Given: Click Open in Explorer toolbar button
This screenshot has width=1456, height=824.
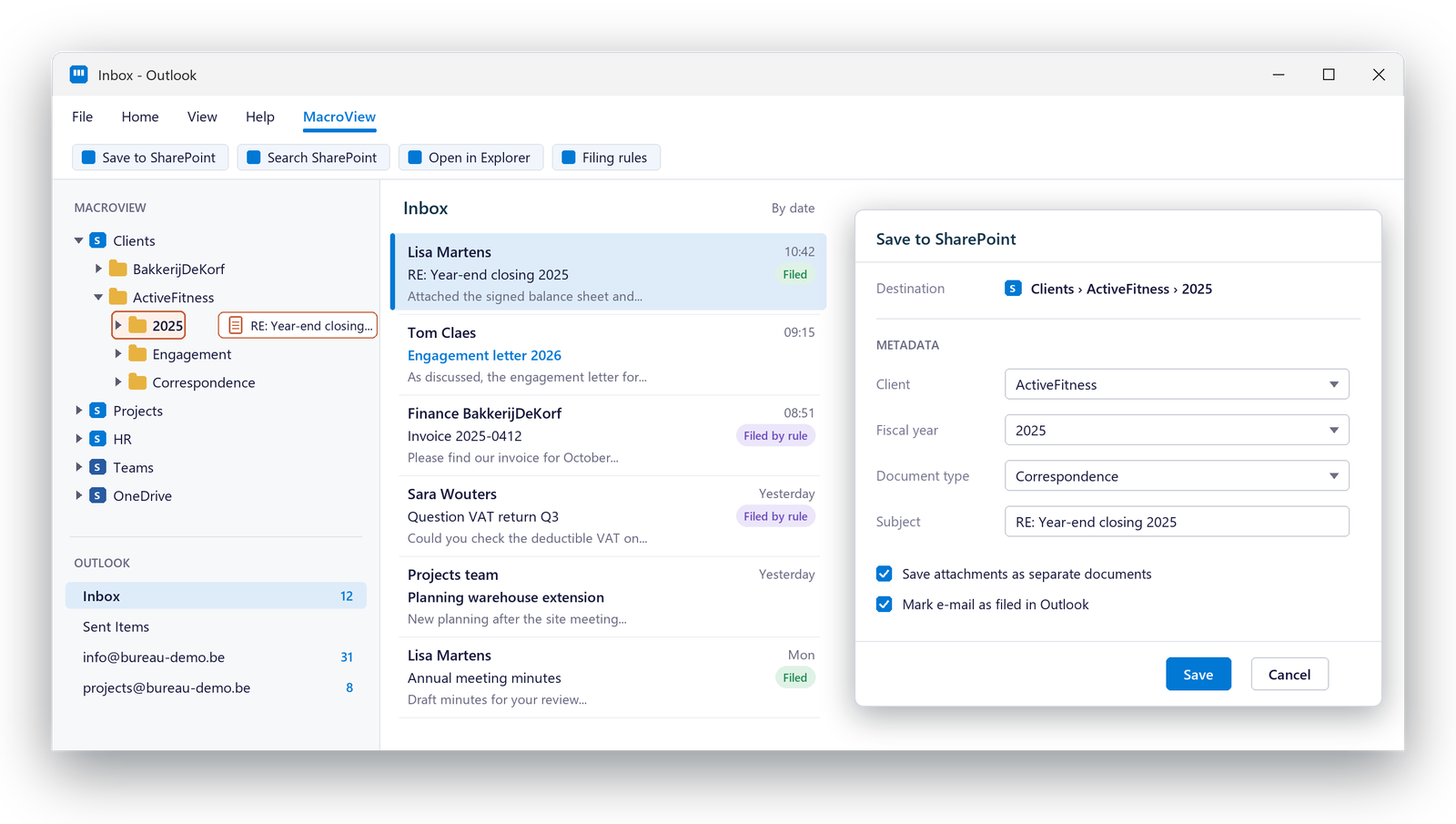Looking at the screenshot, I should (470, 158).
